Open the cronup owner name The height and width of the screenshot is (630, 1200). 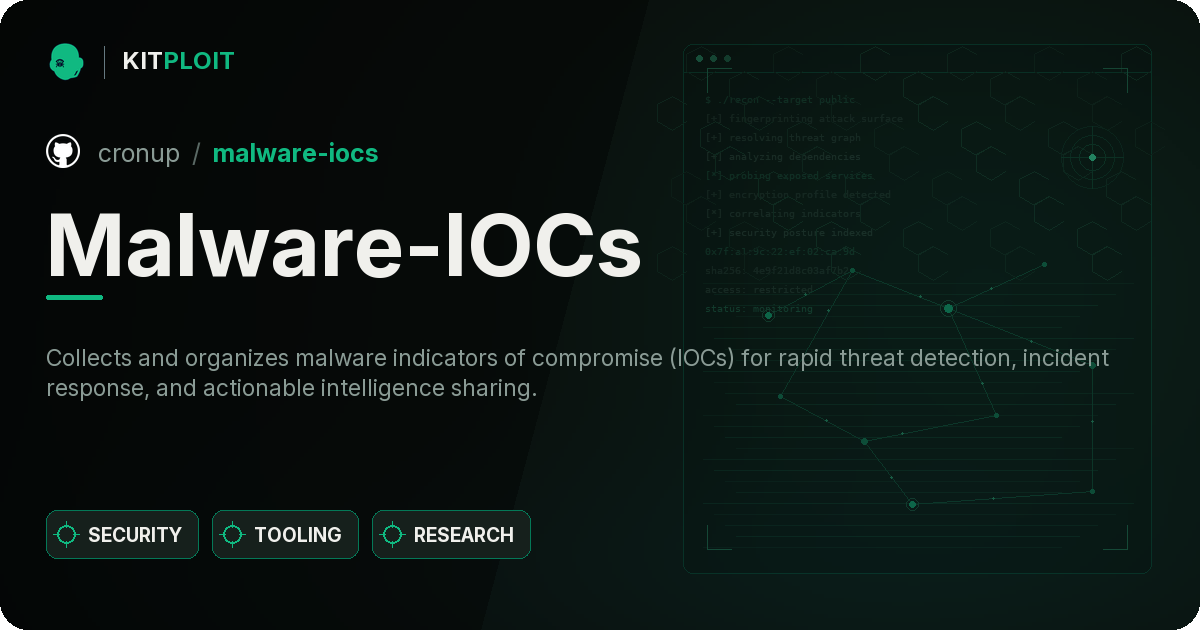[139, 153]
